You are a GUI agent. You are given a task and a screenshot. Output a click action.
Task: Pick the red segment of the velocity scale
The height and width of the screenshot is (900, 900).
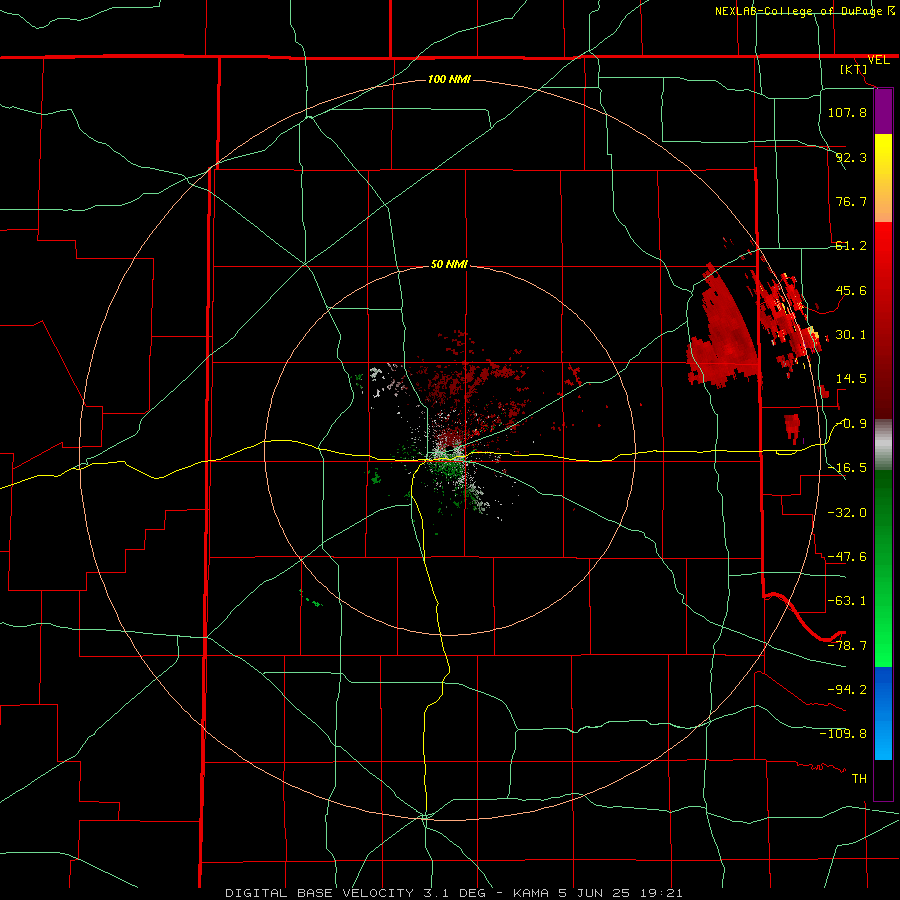pos(883,320)
